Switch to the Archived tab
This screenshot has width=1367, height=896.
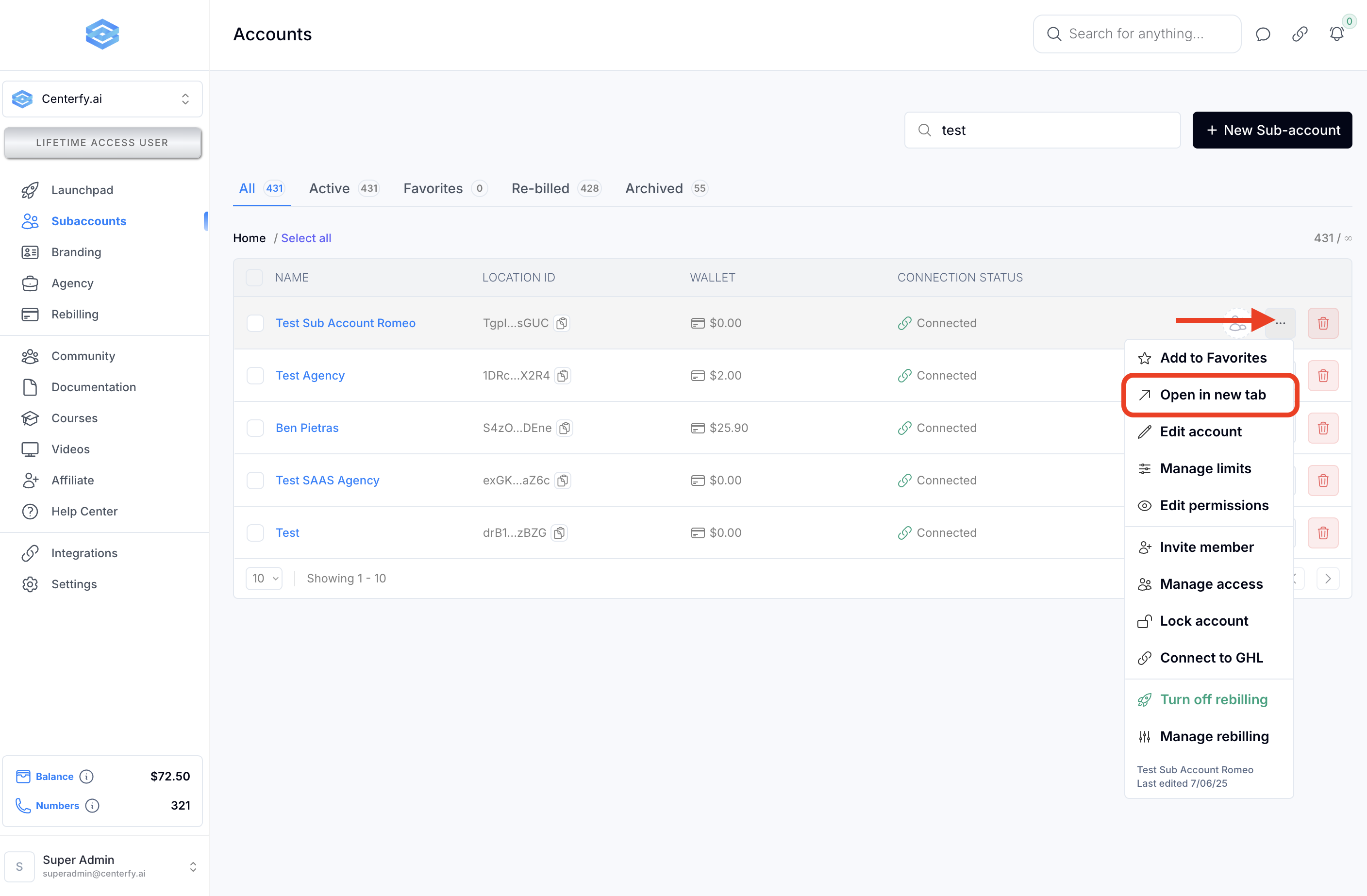(x=654, y=188)
